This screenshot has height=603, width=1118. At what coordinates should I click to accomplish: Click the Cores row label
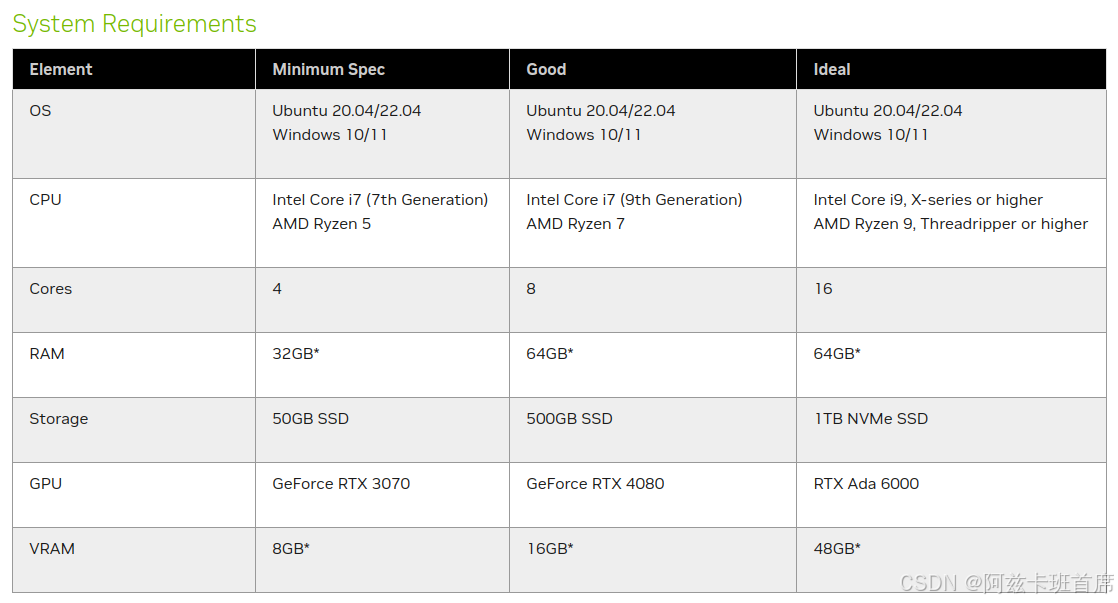[50, 289]
